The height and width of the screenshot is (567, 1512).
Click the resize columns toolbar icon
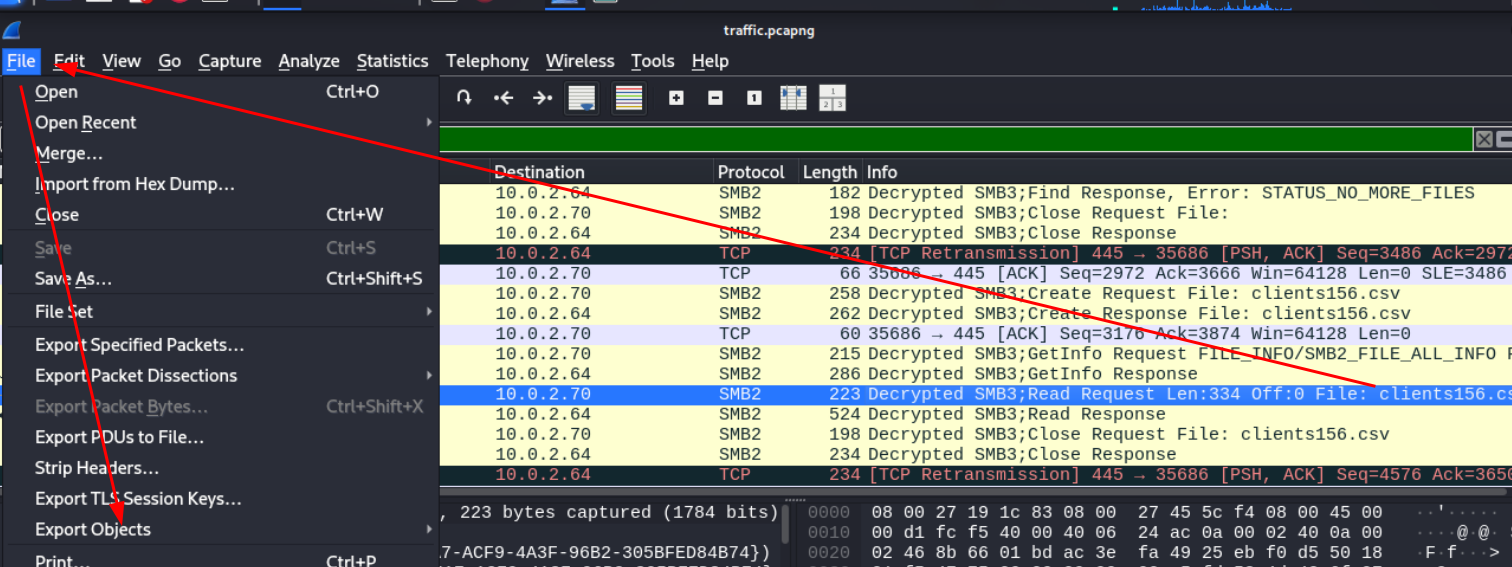click(x=793, y=98)
